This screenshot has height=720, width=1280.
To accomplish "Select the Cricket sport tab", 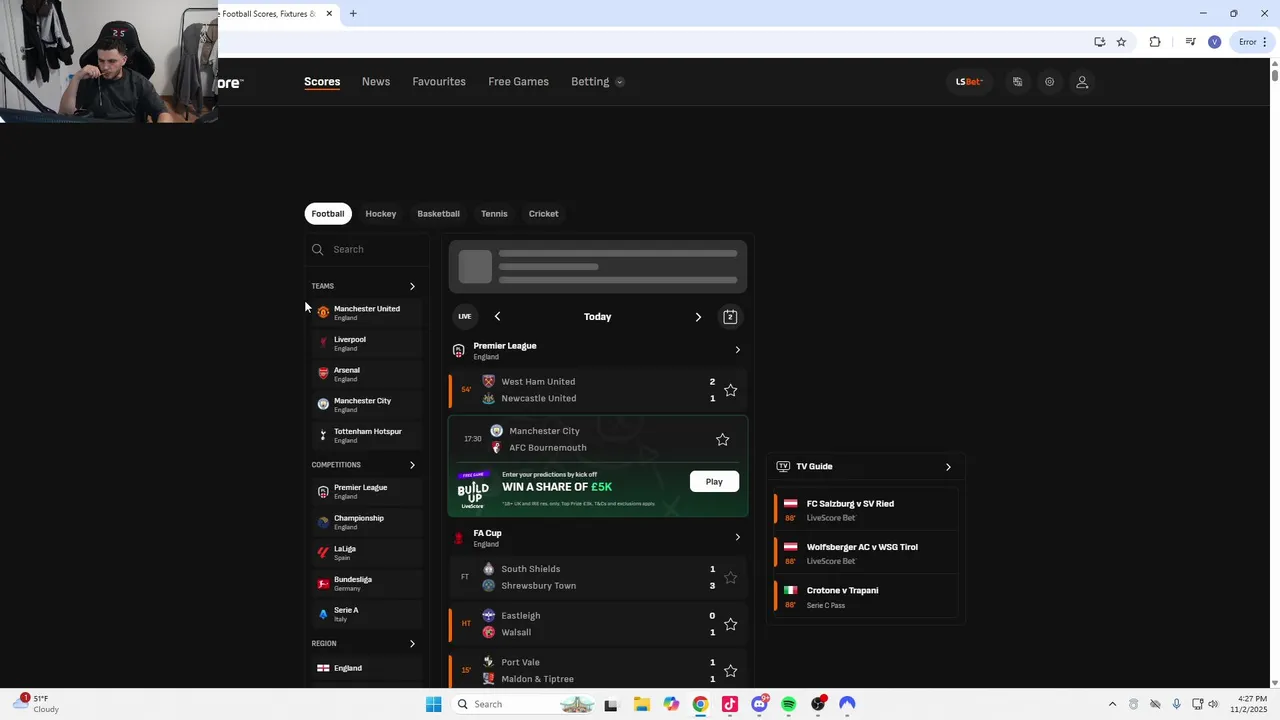I will [x=544, y=213].
